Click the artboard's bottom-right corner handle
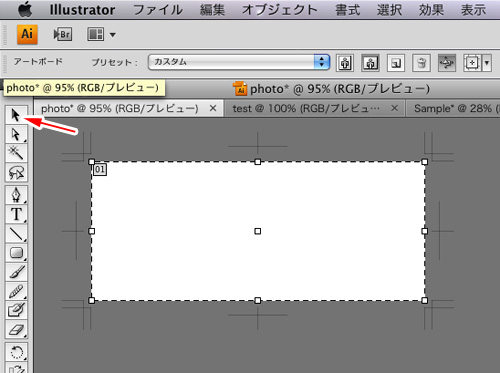The height and width of the screenshot is (373, 500). coord(425,300)
